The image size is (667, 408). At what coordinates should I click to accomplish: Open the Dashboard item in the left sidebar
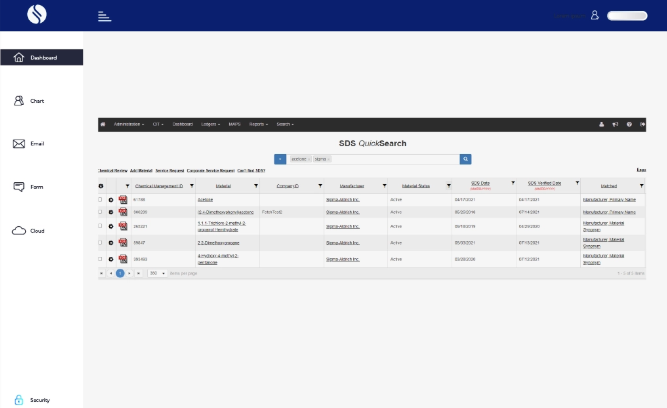pyautogui.click(x=42, y=57)
